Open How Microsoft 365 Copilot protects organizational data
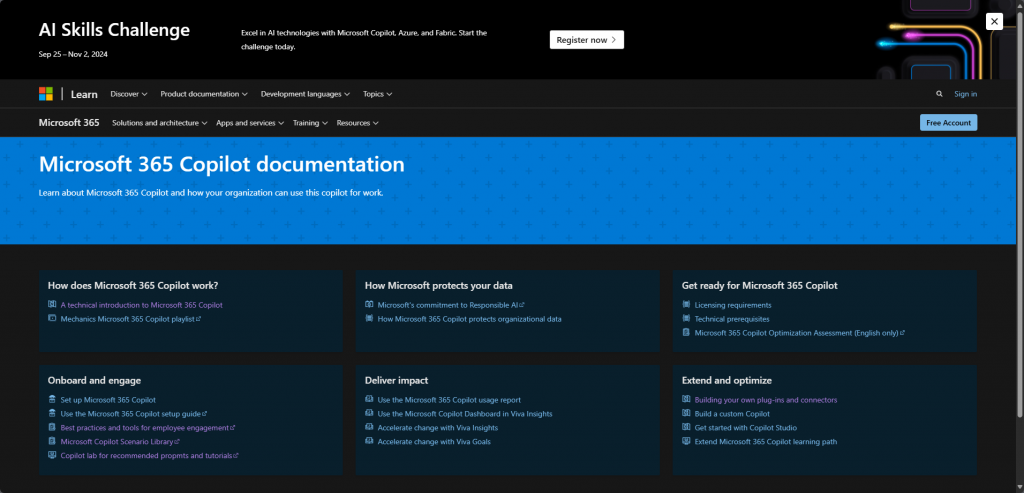The width and height of the screenshot is (1024, 493). pyautogui.click(x=470, y=319)
